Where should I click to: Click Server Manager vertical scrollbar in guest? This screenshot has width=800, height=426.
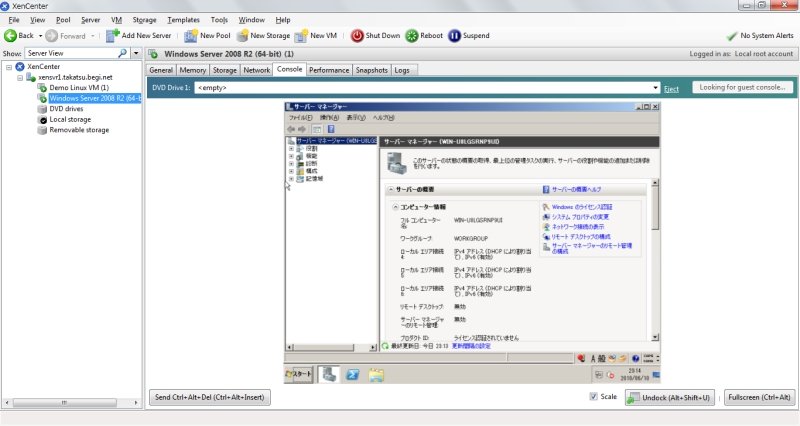coord(655,260)
